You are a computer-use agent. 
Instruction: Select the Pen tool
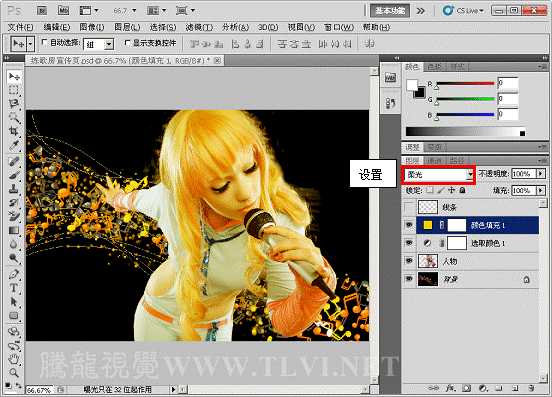[14, 274]
